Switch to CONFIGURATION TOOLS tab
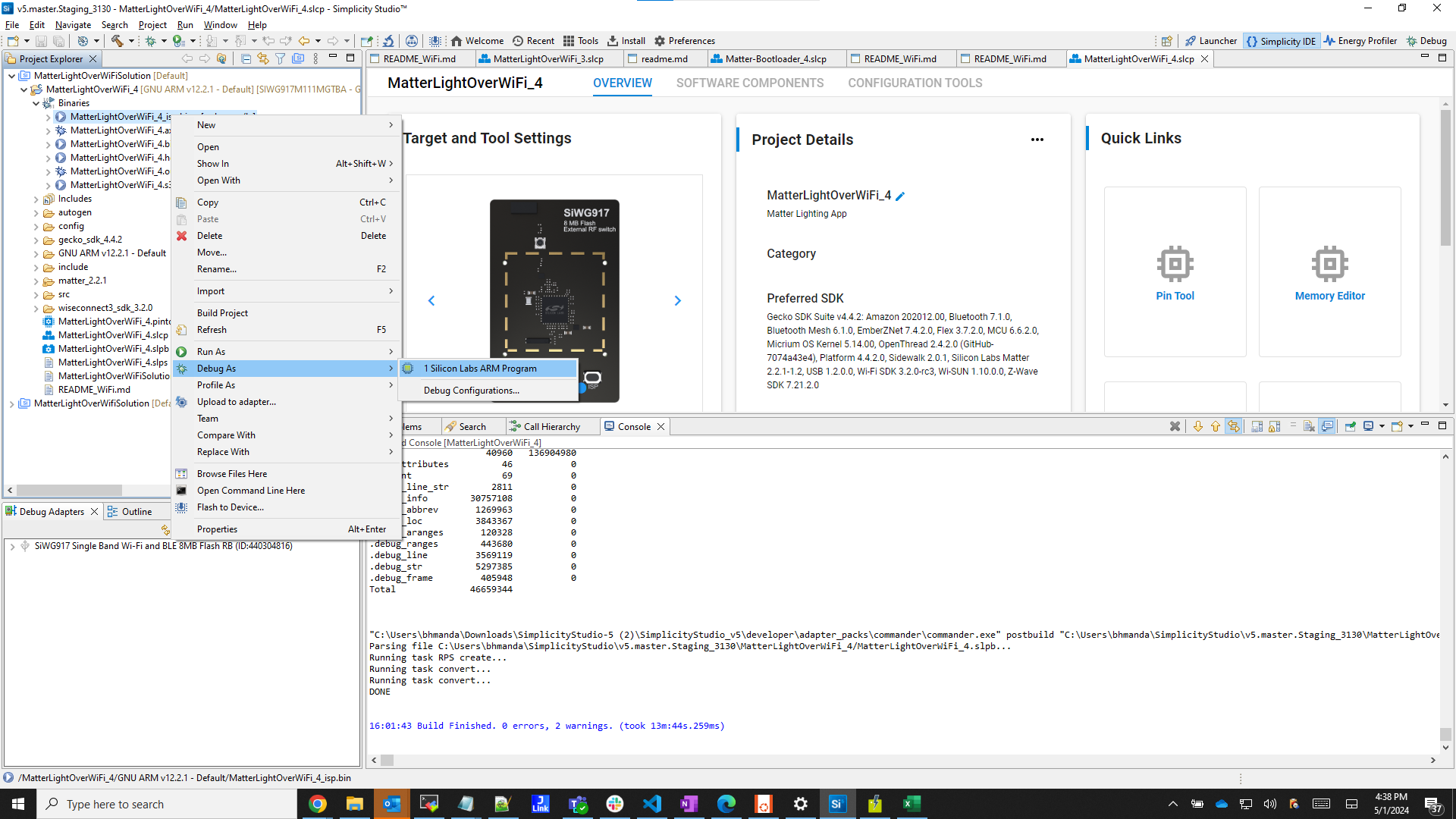 [x=915, y=83]
